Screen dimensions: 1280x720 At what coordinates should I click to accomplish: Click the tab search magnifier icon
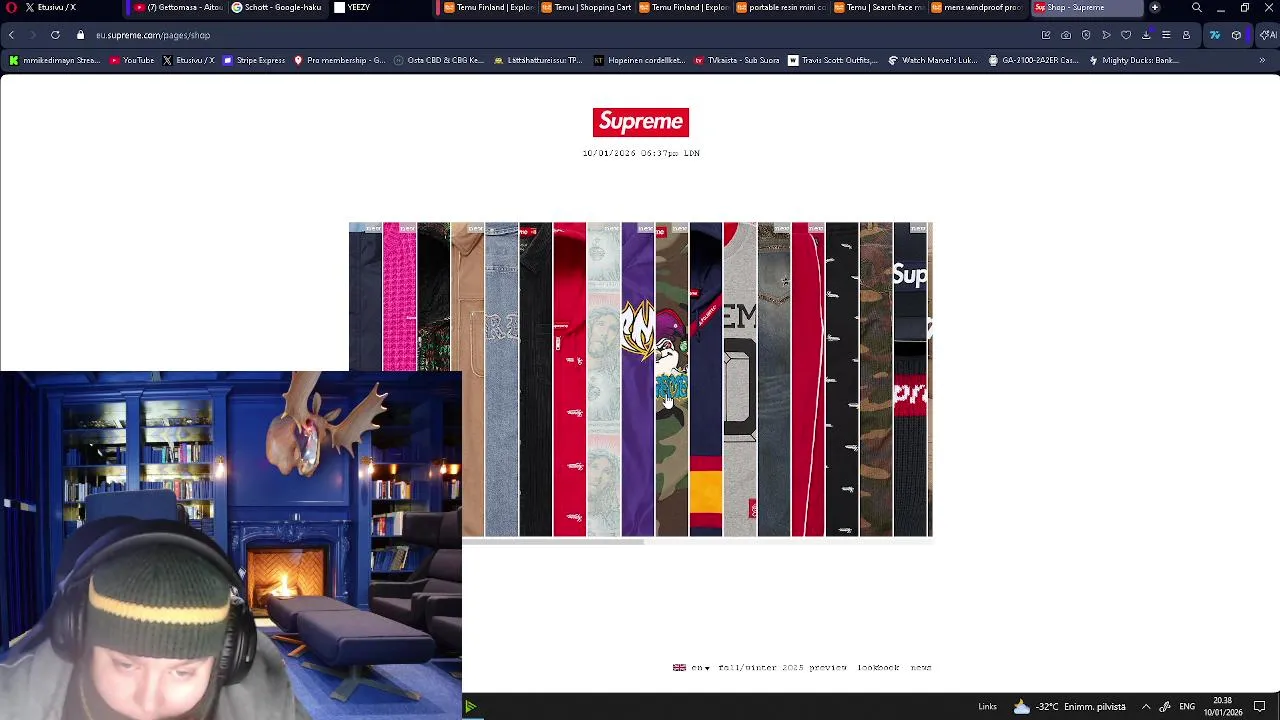point(1197,7)
